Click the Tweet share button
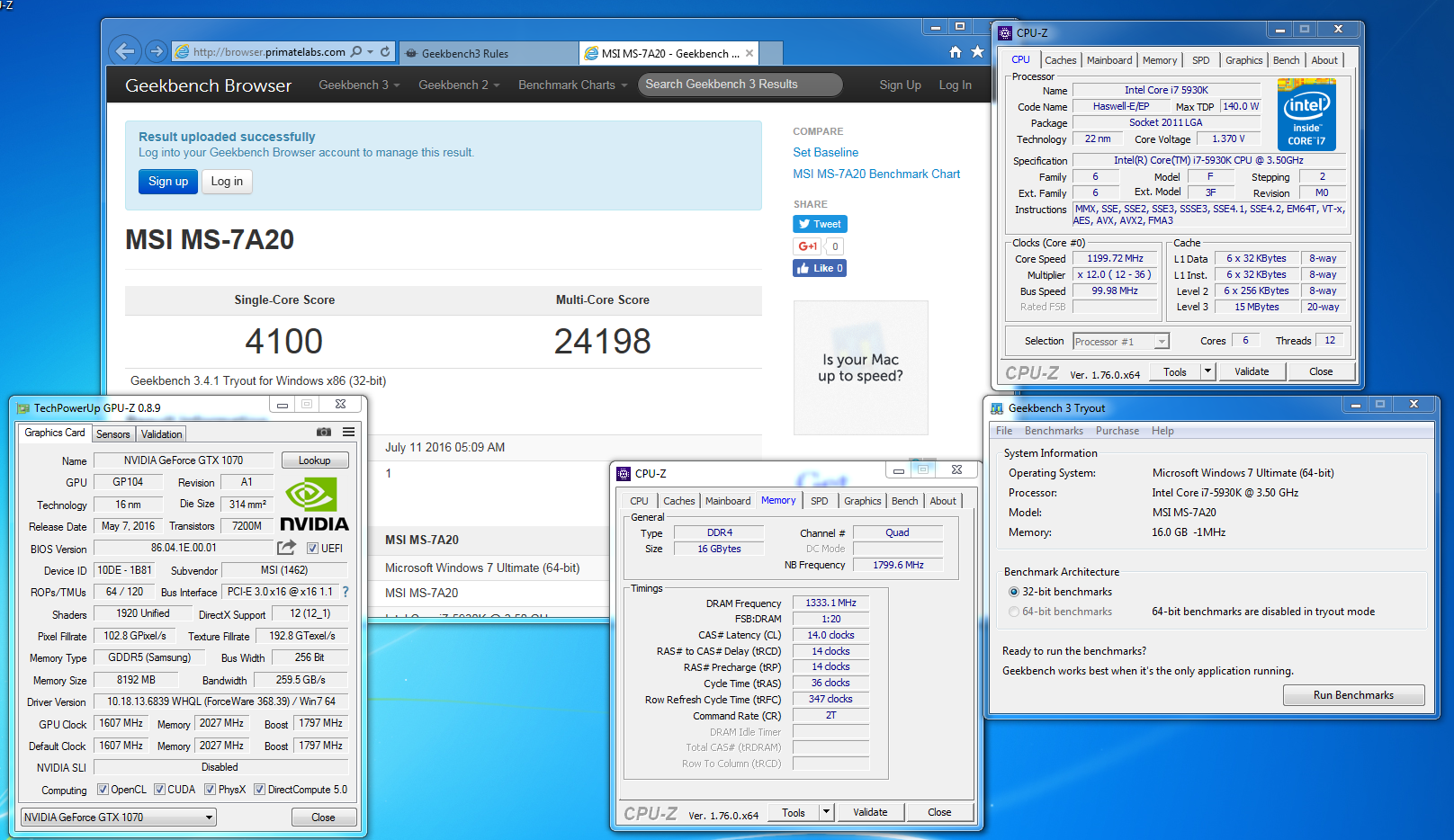Screen dimensions: 1454x840 click(820, 224)
